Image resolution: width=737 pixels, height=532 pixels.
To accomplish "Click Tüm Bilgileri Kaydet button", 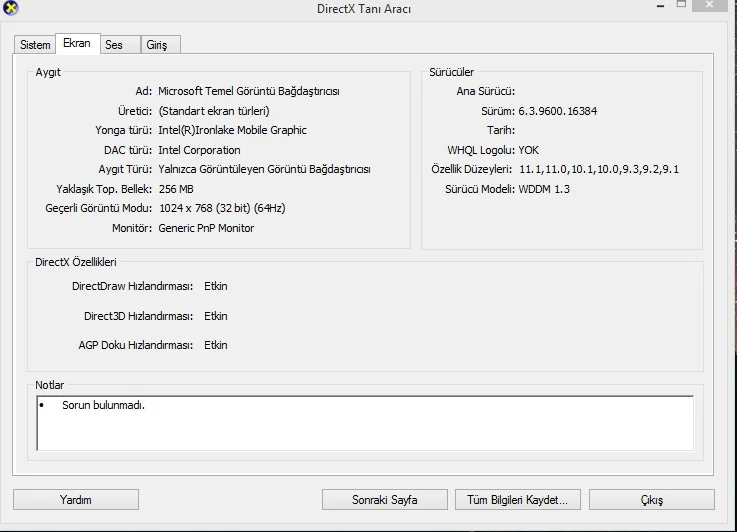I will 517,500.
